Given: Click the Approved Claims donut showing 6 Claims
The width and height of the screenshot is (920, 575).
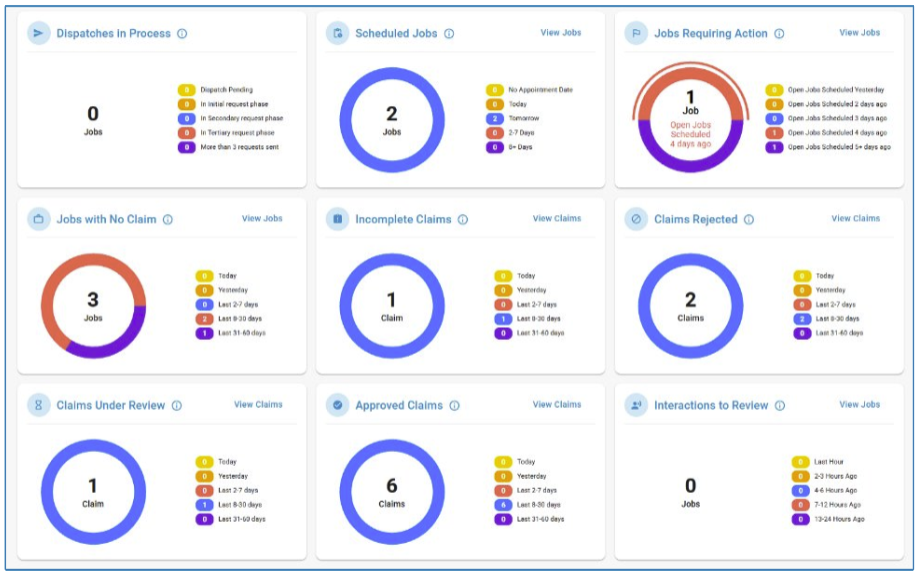Looking at the screenshot, I should (x=392, y=492).
